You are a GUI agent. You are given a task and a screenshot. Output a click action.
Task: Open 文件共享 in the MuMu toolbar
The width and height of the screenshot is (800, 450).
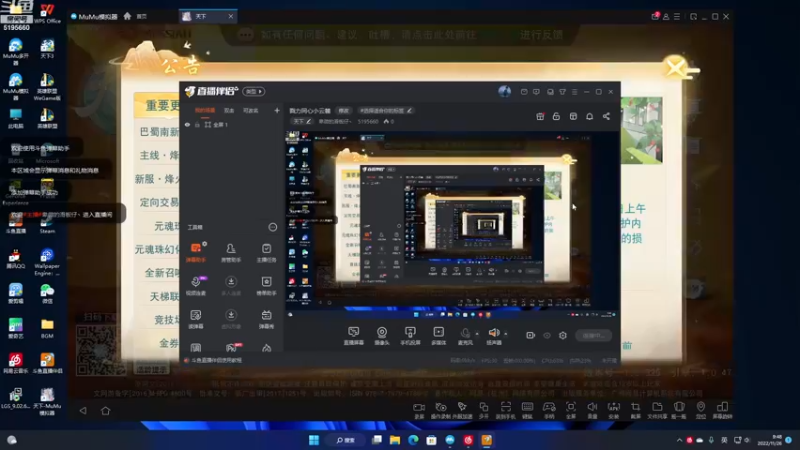click(657, 410)
